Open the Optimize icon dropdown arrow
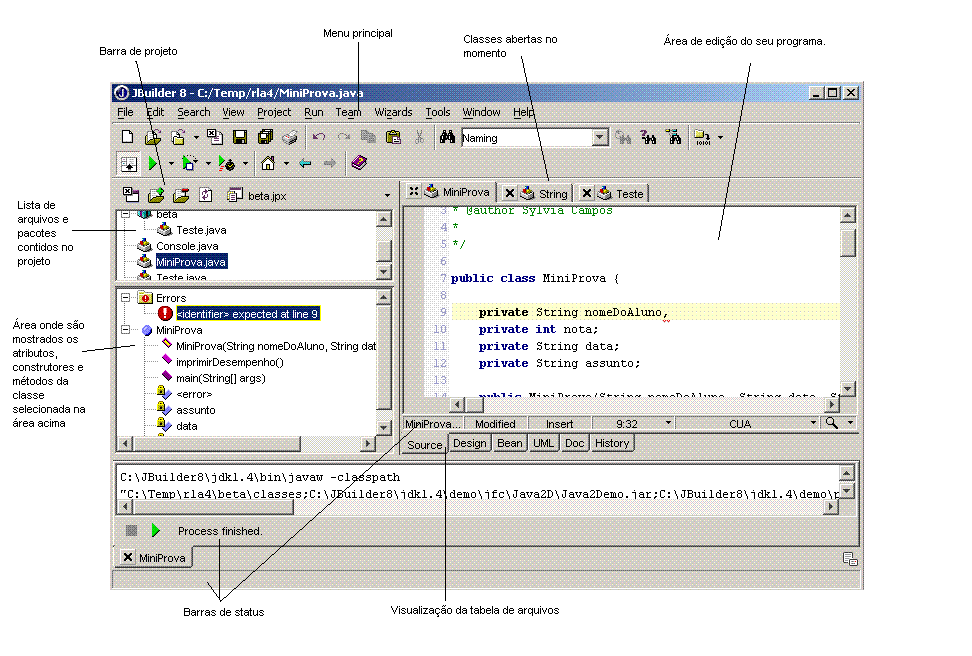Screen dimensions: 972x656 click(245, 164)
